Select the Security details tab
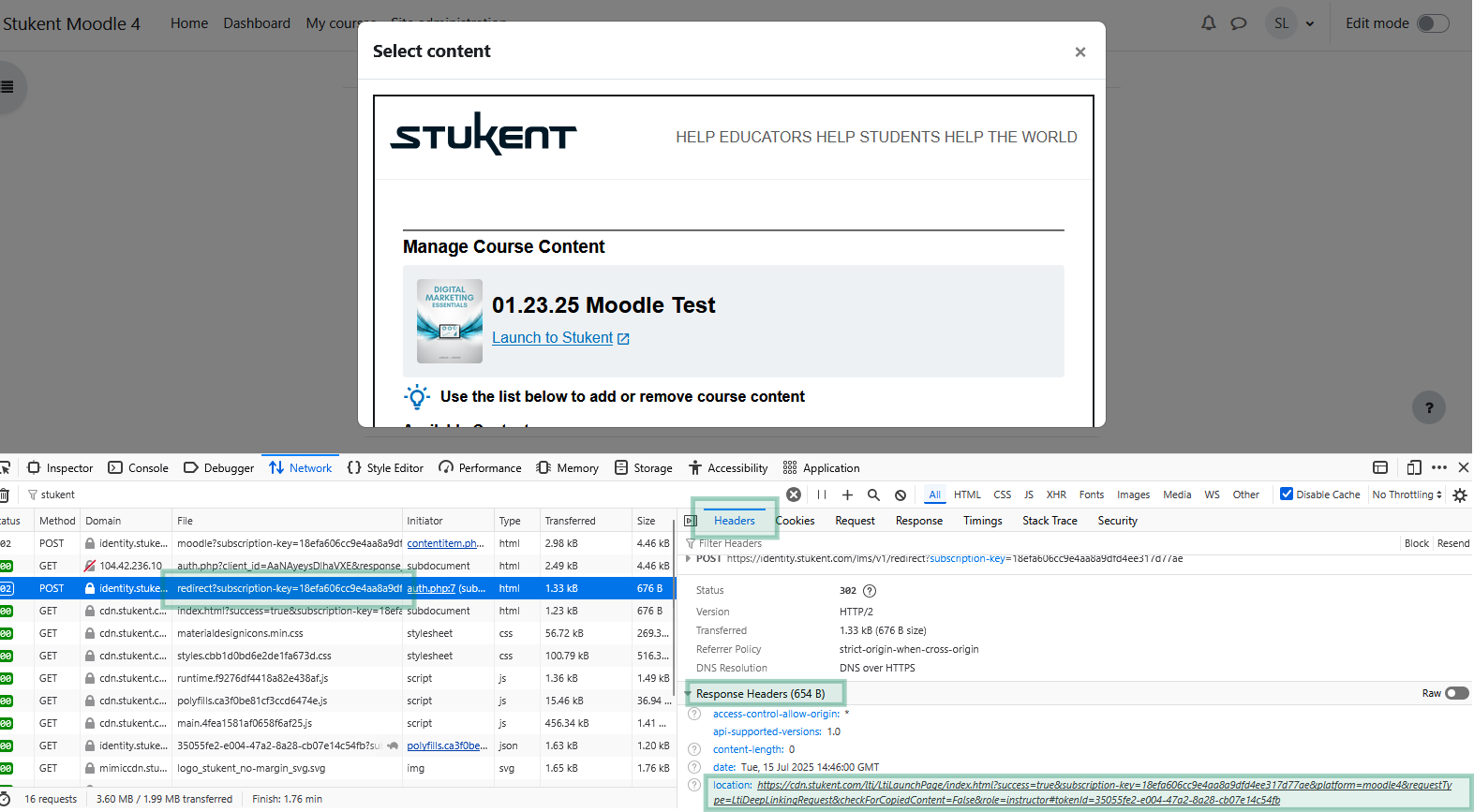The image size is (1474, 812). coord(1118,521)
